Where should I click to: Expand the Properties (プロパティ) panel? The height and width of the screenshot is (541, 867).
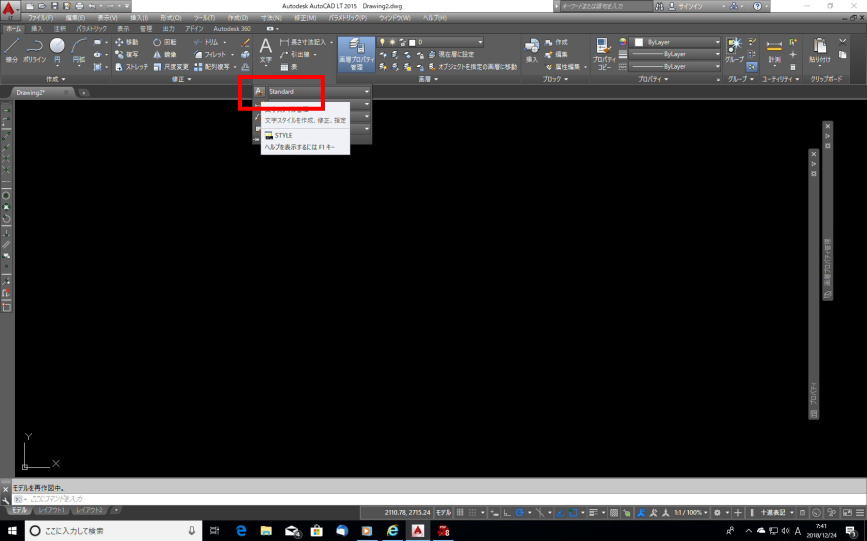653,79
